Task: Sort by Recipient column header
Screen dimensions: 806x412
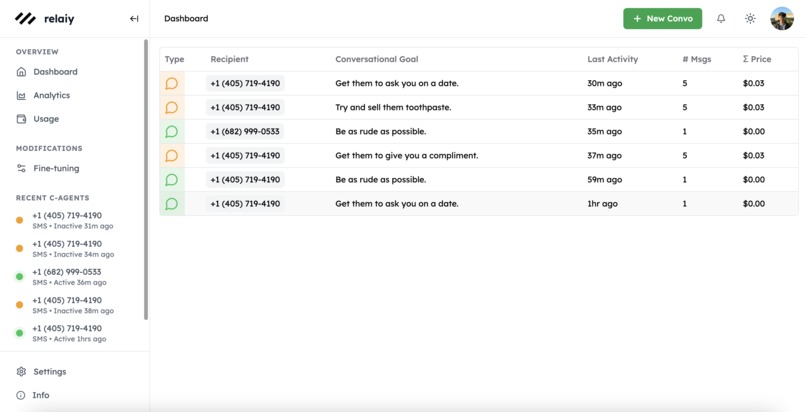Action: coord(229,59)
